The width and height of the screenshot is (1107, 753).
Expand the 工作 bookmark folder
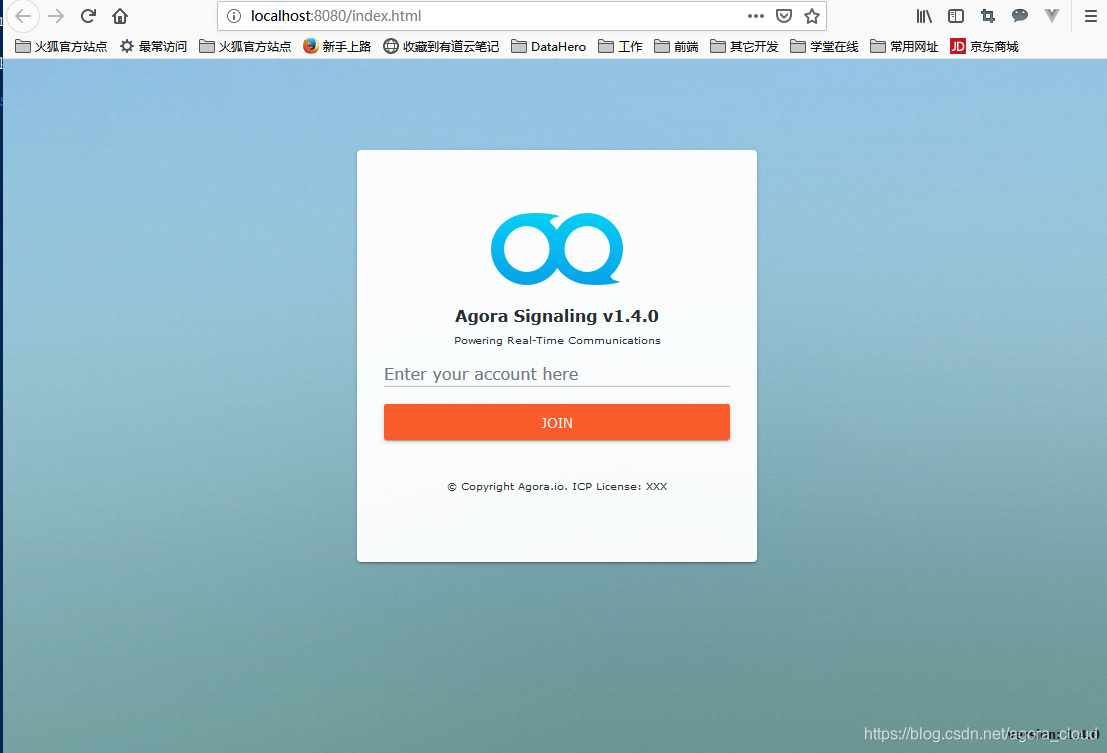[621, 47]
